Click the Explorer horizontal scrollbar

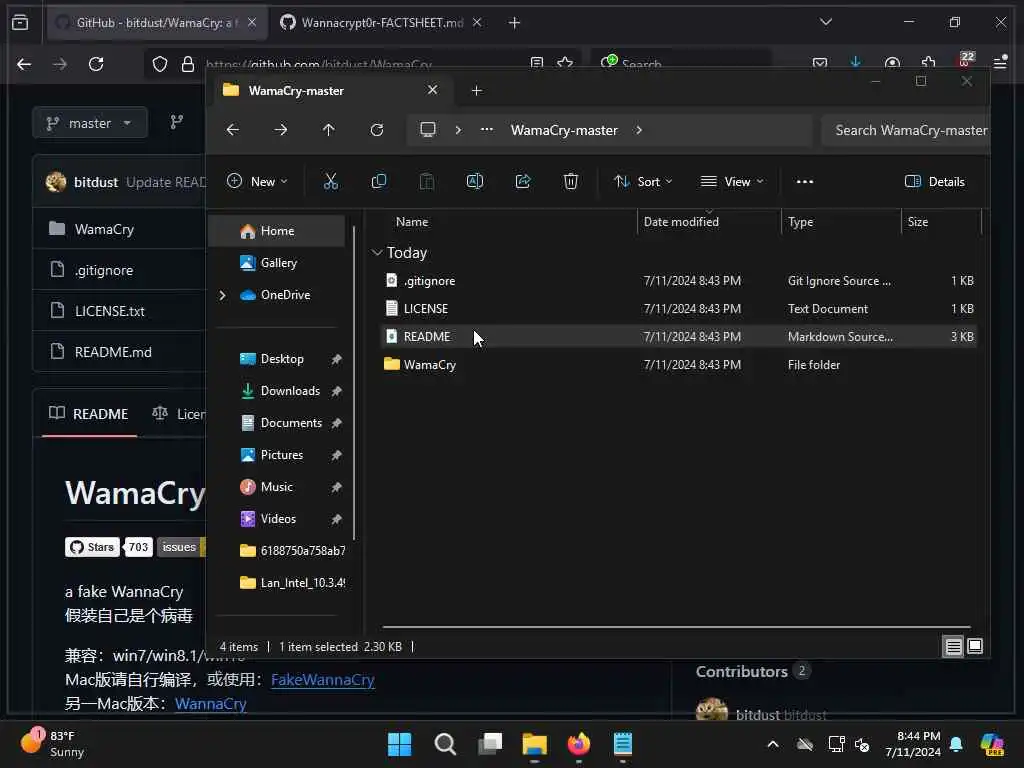click(677, 627)
